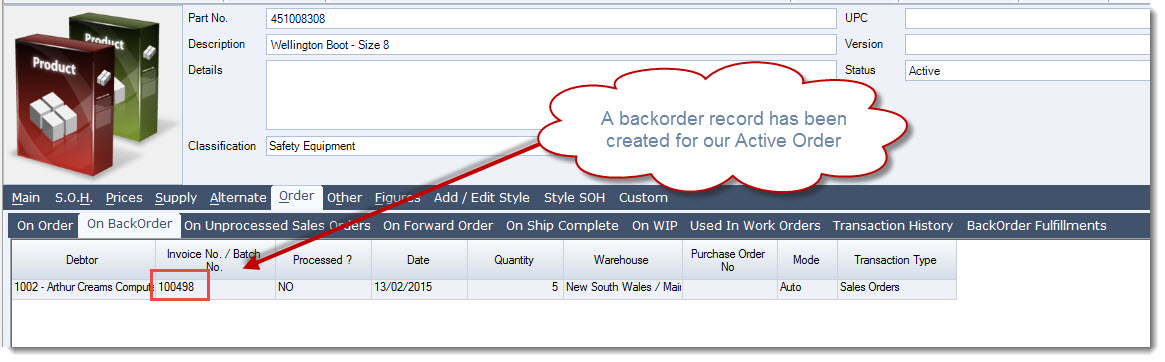
Task: Open the Alternate tab
Action: point(238,198)
